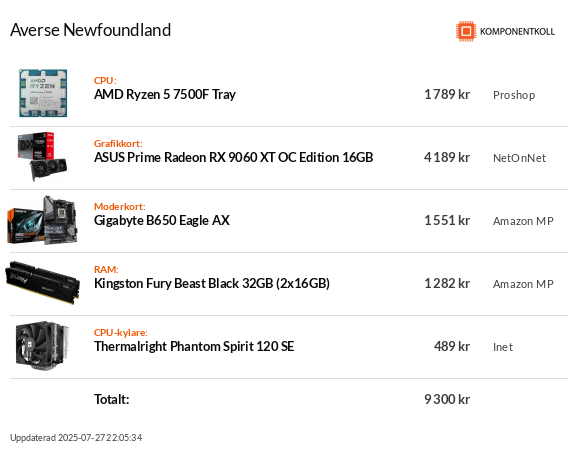Open the ASUS Radeon graphics card image
This screenshot has width=577, height=451.
[x=43, y=156]
